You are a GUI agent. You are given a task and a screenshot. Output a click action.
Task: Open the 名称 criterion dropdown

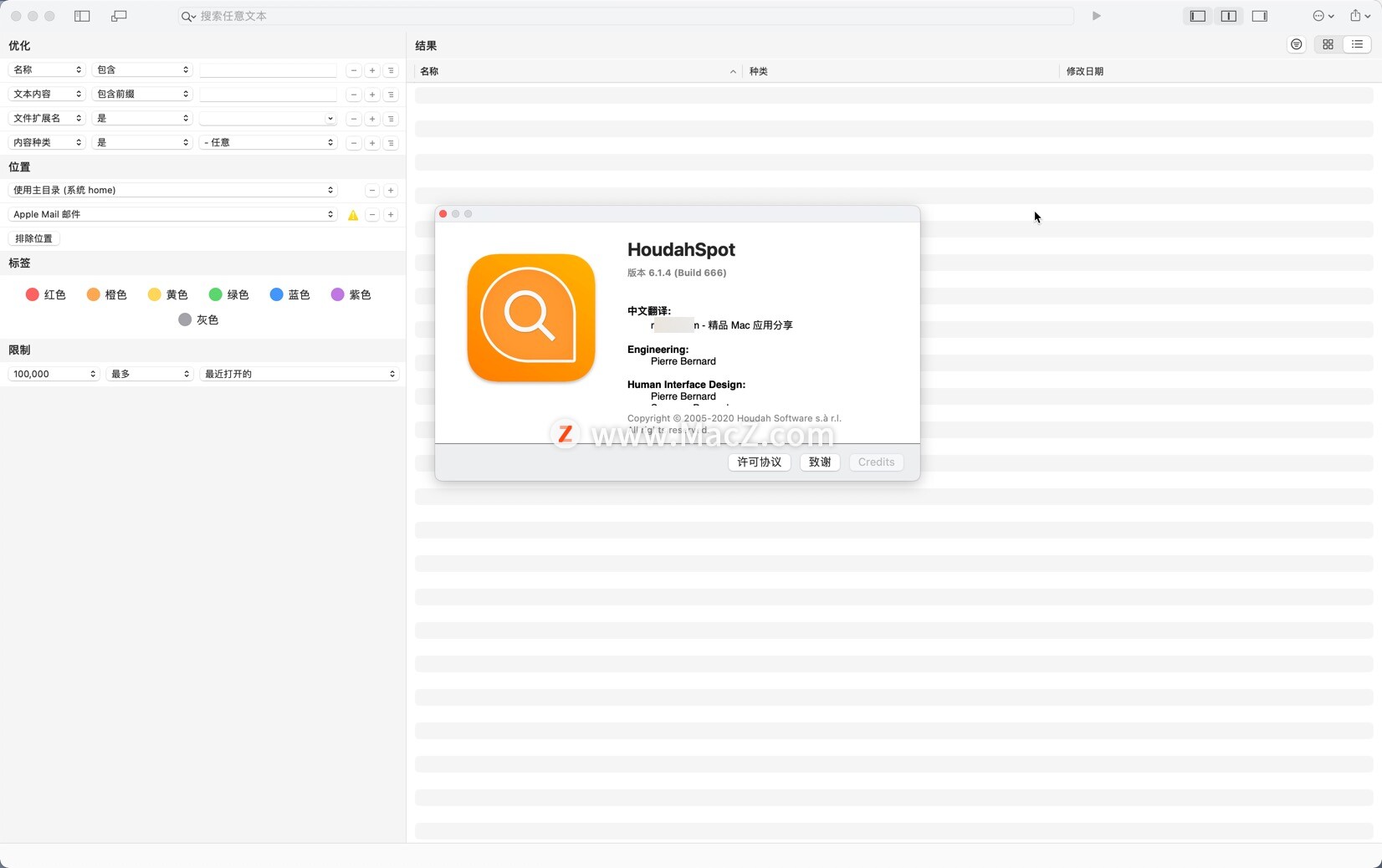coord(47,70)
